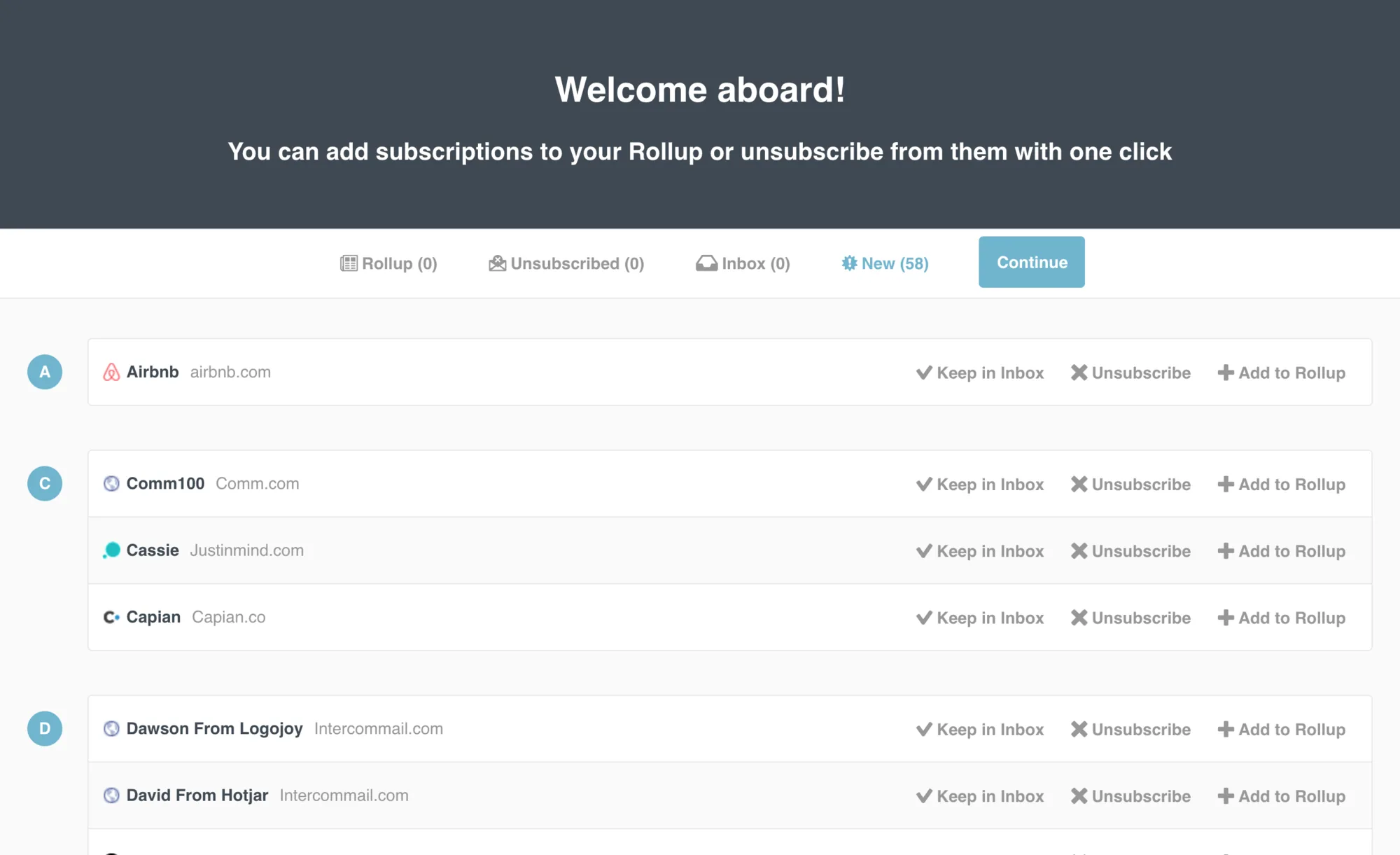
Task: Click letter D section badge
Action: pos(45,728)
